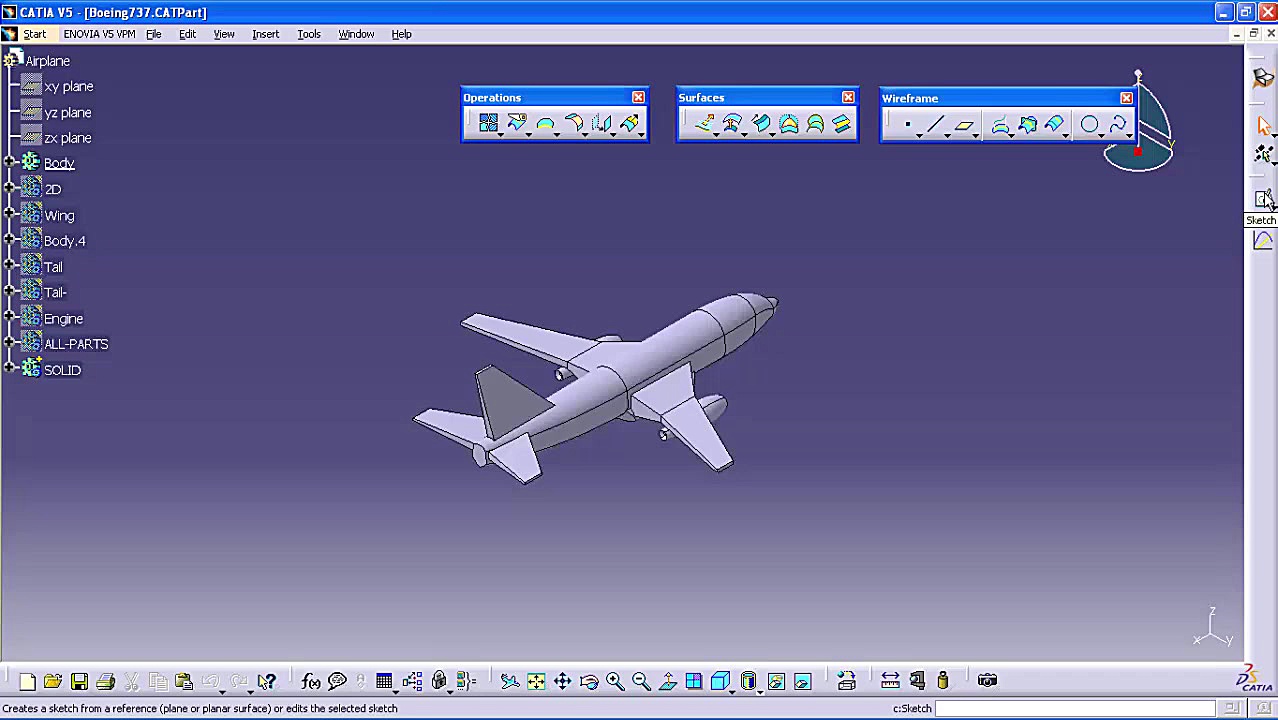Expand the 2D node in tree
The image size is (1278, 720).
point(9,188)
